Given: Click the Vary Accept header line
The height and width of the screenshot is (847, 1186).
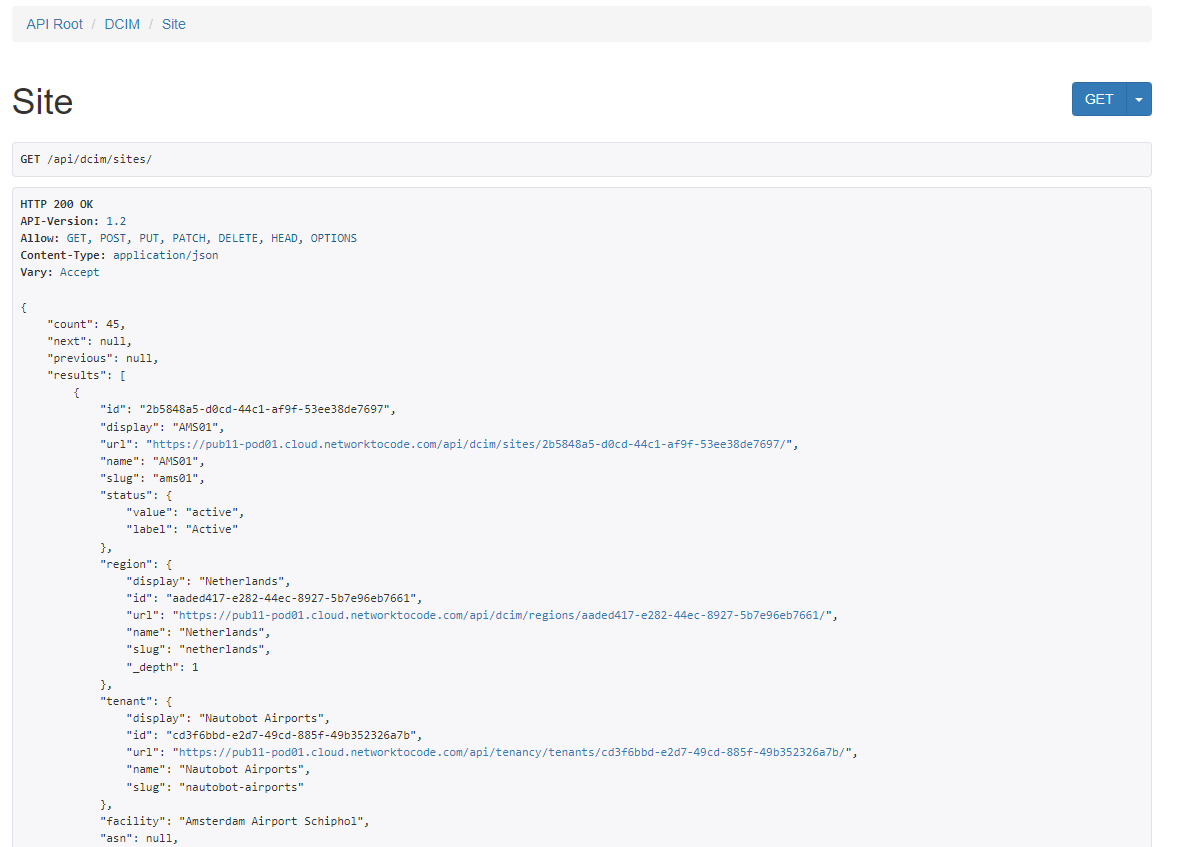Looking at the screenshot, I should coord(60,272).
